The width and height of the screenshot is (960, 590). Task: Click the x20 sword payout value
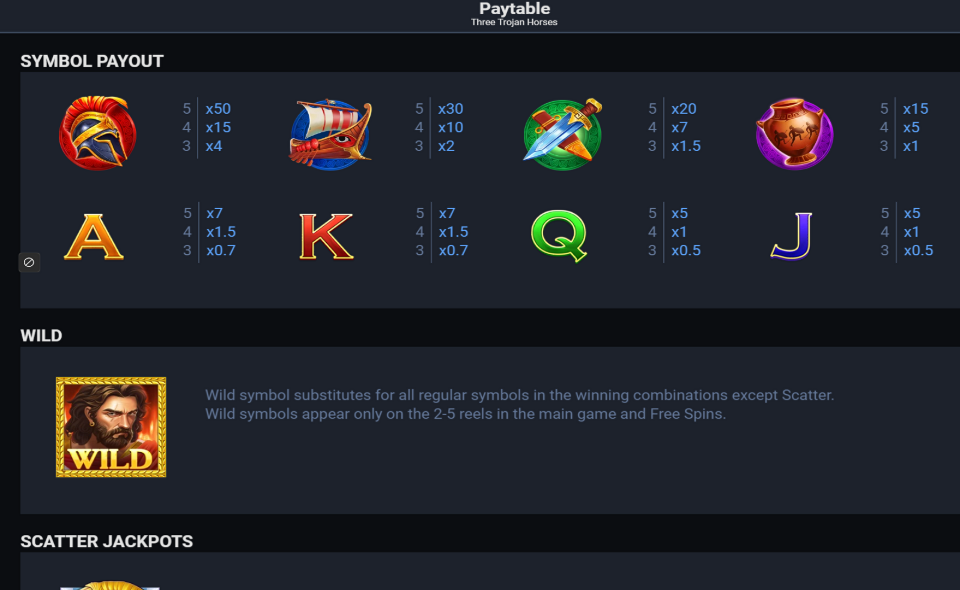pos(684,109)
